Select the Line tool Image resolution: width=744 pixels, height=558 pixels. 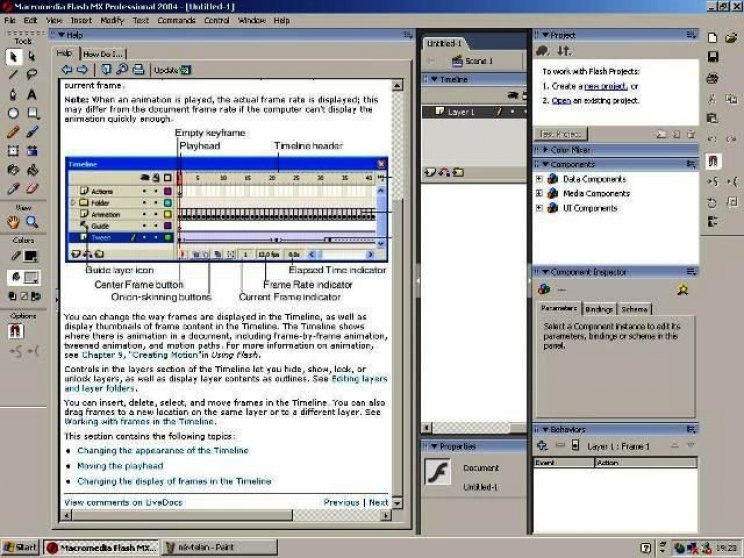point(13,75)
